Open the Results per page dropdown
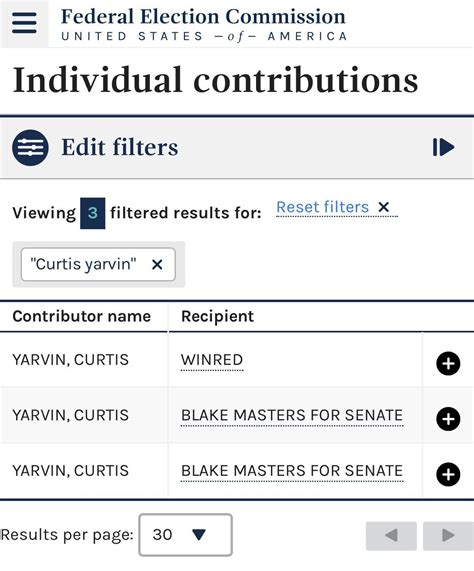 185,535
